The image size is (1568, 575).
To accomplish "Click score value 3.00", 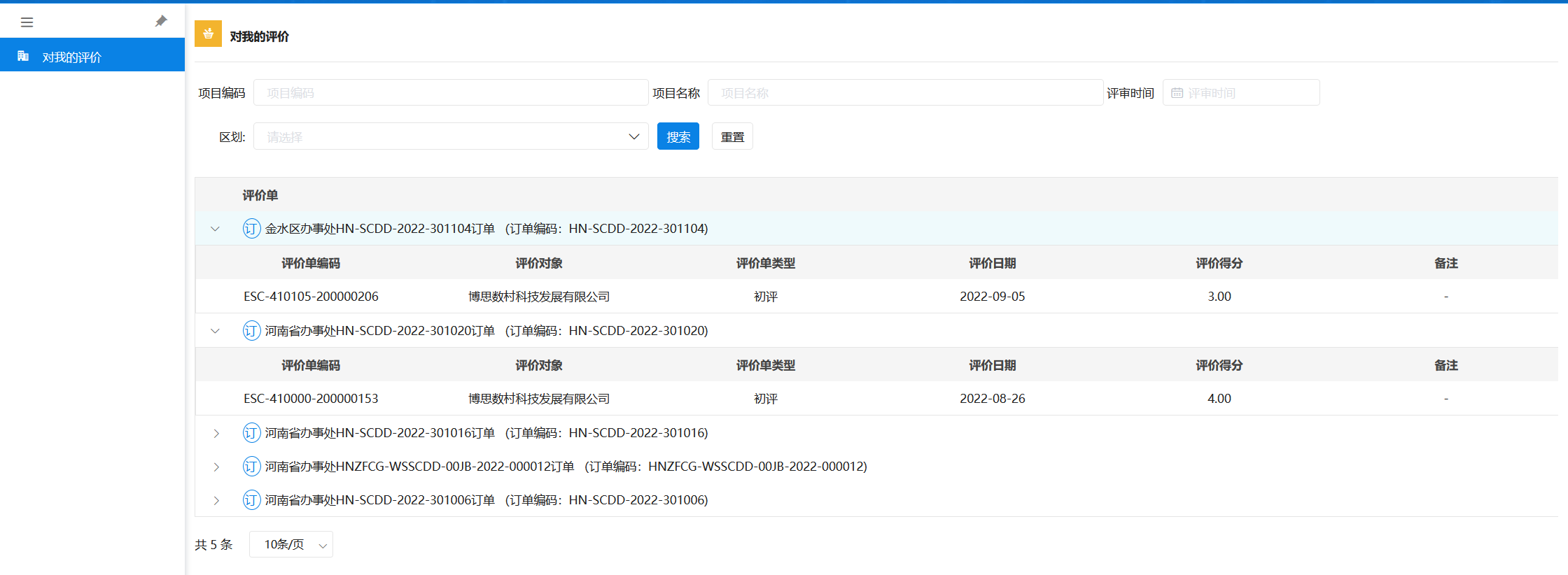I will tap(1219, 297).
